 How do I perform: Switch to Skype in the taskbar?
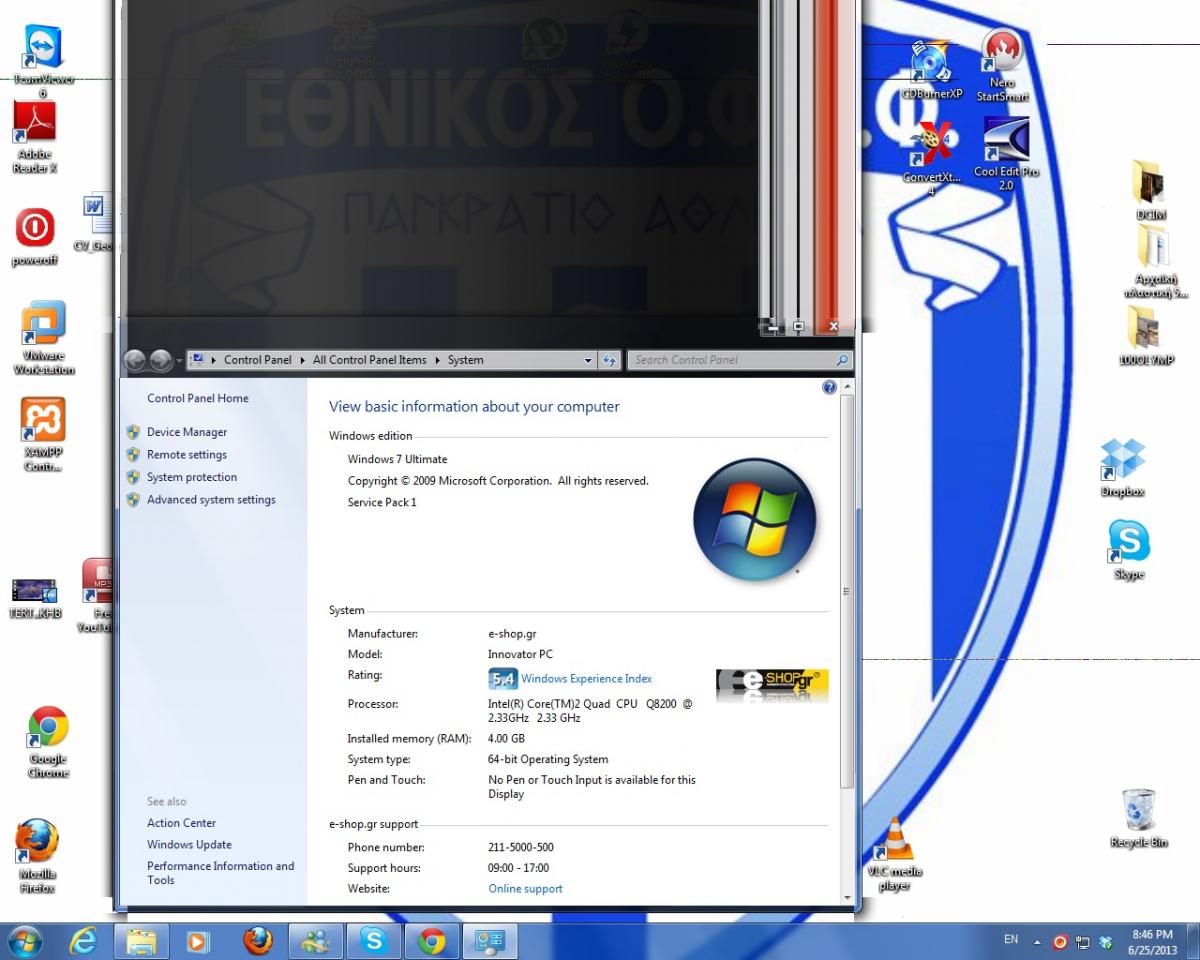pos(374,941)
